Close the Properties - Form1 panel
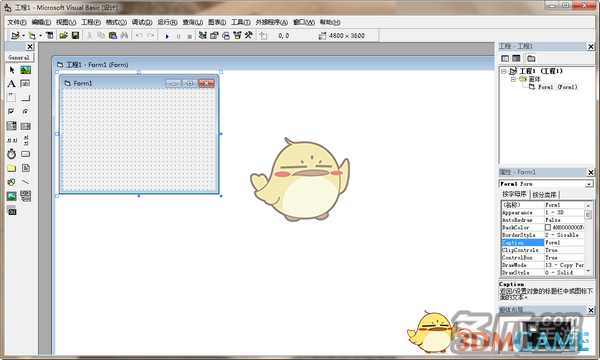The height and width of the screenshot is (360, 600). pyautogui.click(x=591, y=173)
